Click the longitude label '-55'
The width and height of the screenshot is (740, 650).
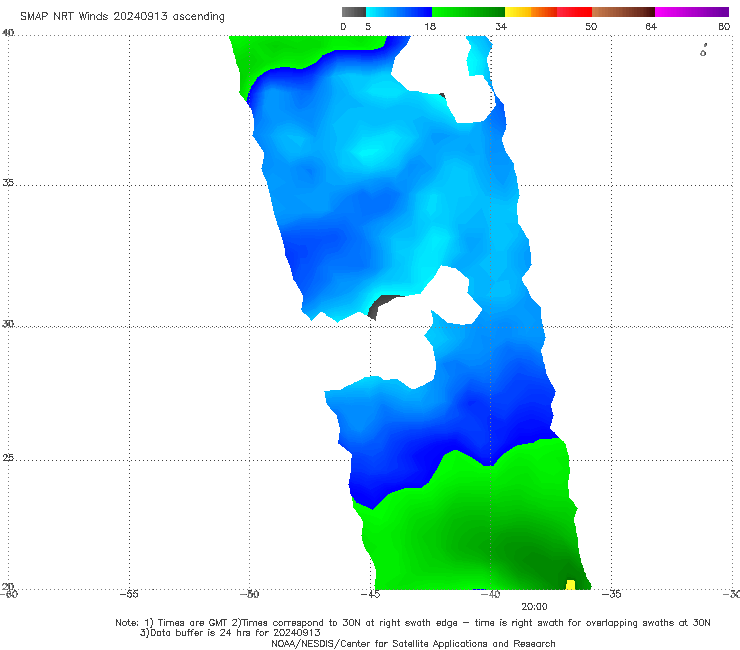129,594
